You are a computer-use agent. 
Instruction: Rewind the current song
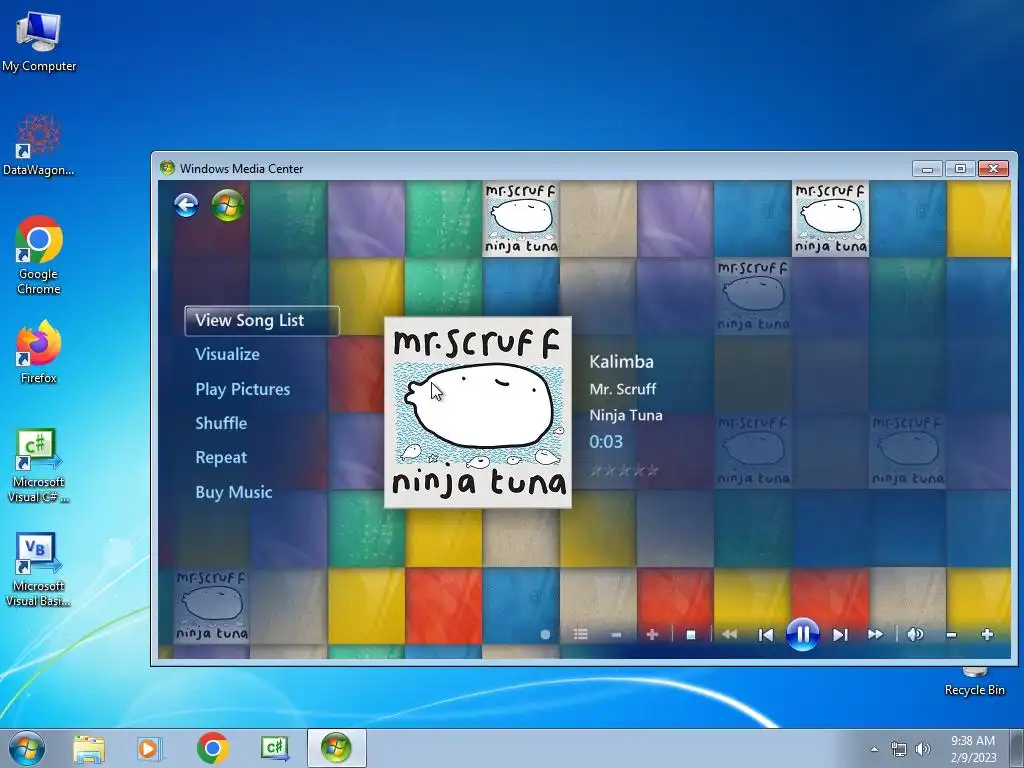coord(729,634)
